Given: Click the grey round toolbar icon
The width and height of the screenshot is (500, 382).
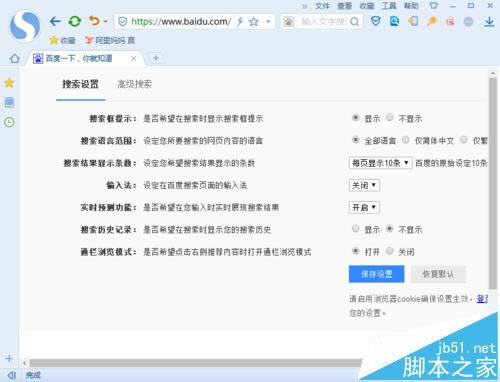Looking at the screenshot, I should pyautogui.click(x=469, y=22).
